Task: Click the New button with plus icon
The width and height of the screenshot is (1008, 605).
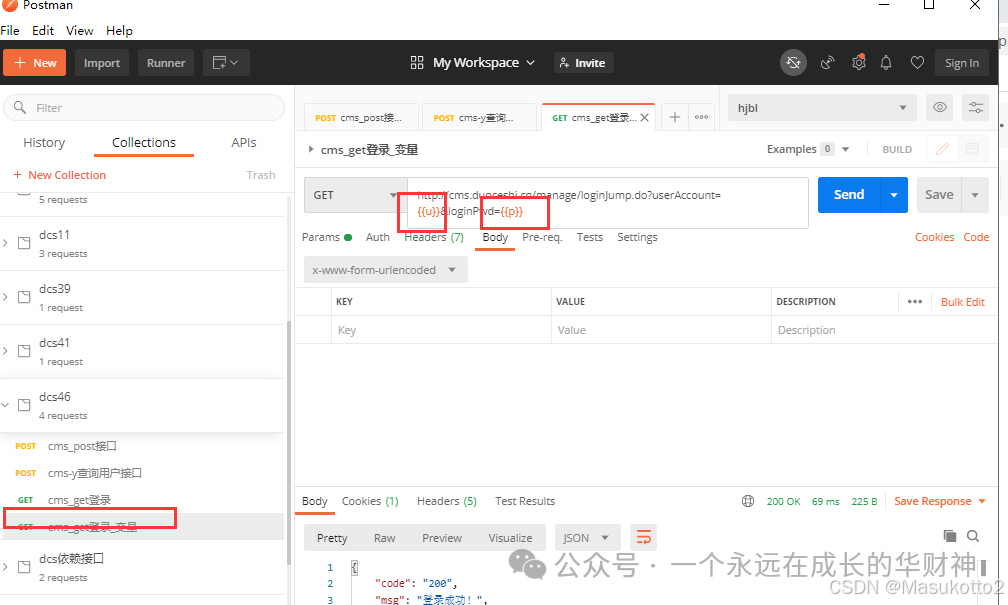Action: point(35,63)
